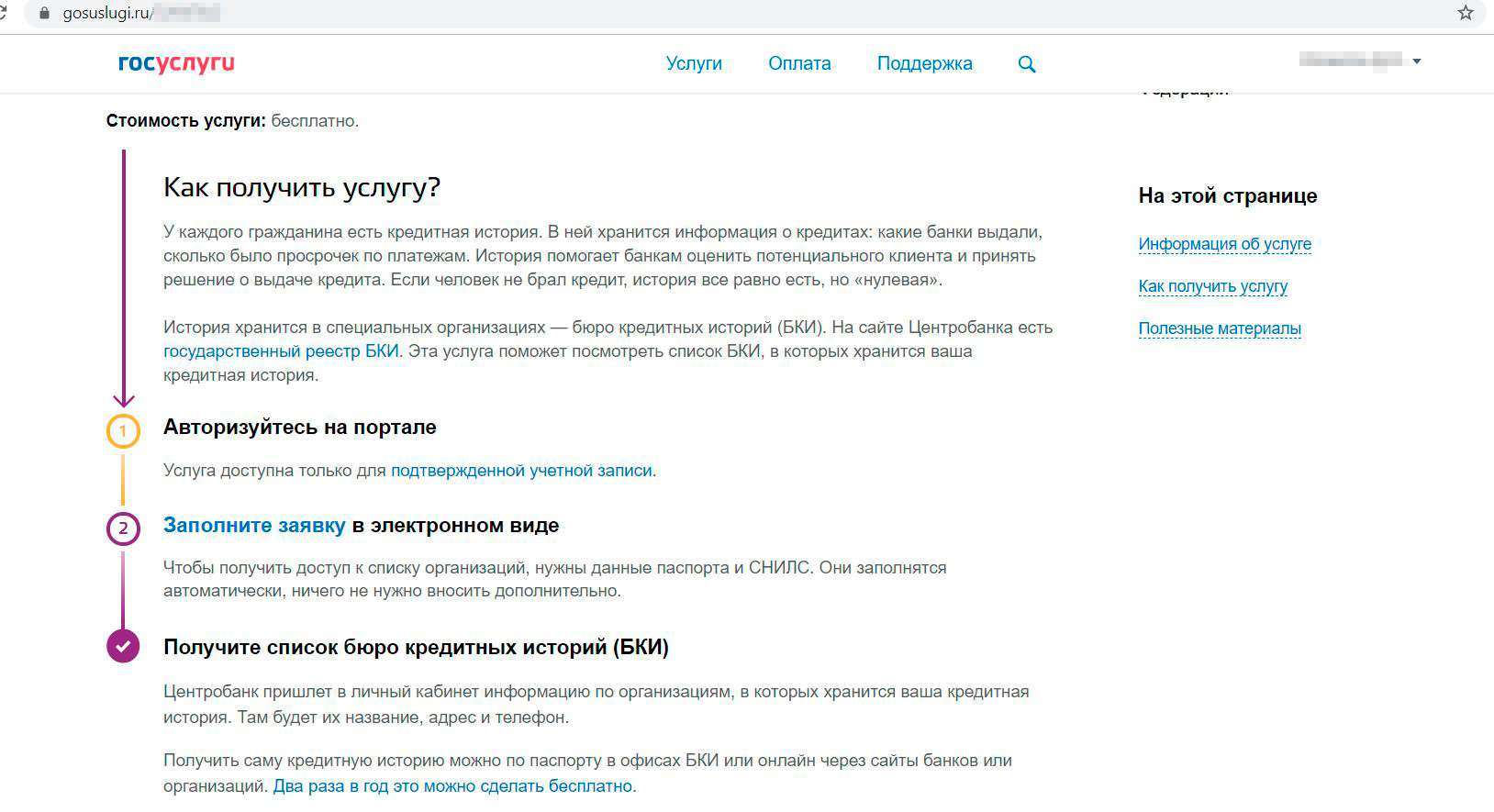Jump to Как получить услугу section
The width and height of the screenshot is (1494, 812).
[x=1212, y=286]
